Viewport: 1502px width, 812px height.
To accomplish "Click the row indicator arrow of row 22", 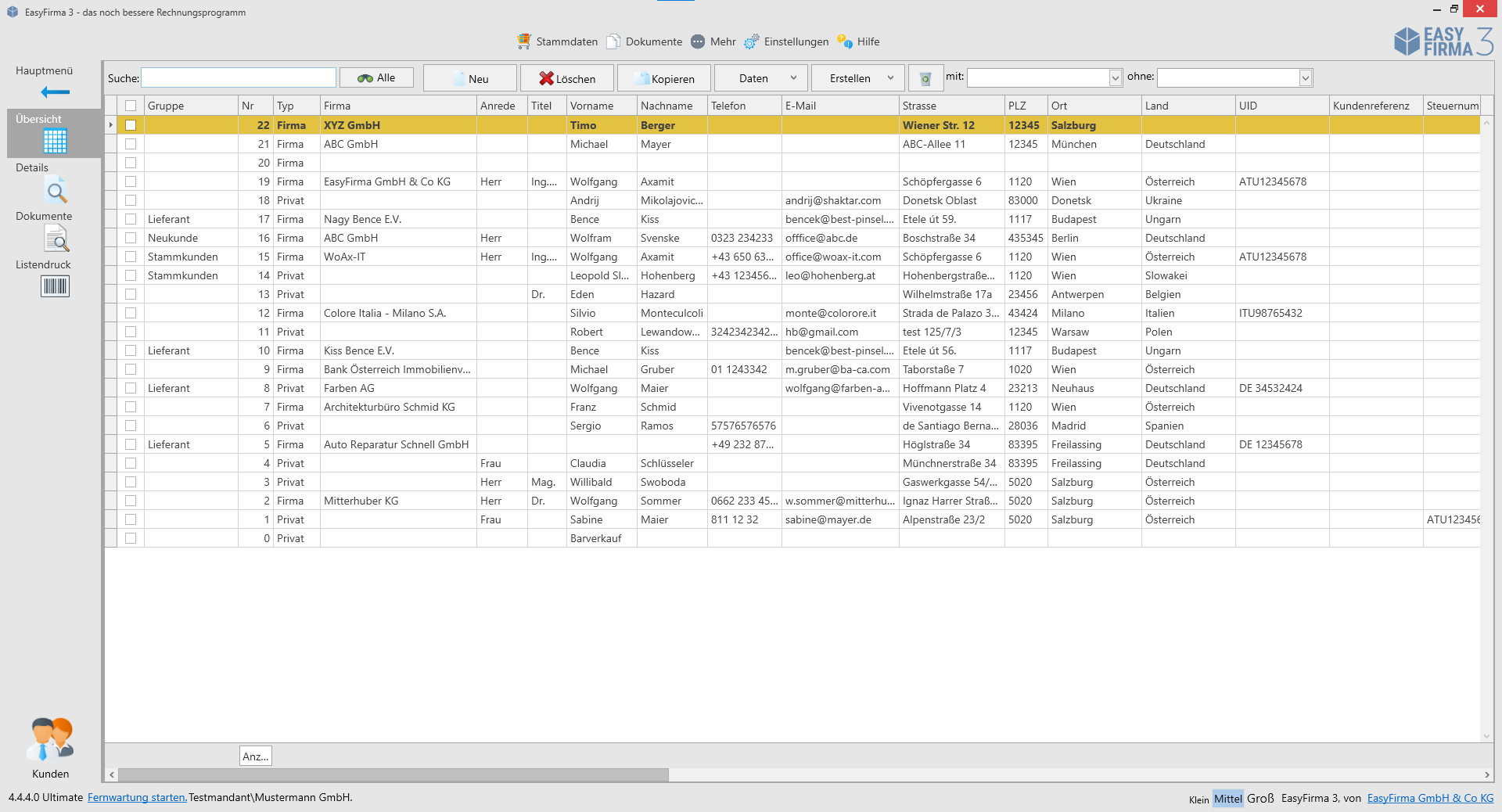I will [x=111, y=125].
